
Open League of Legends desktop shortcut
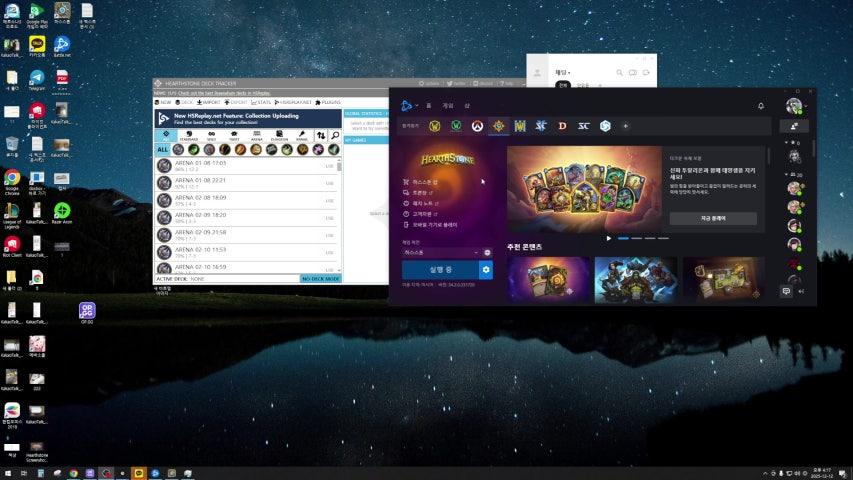(11, 216)
